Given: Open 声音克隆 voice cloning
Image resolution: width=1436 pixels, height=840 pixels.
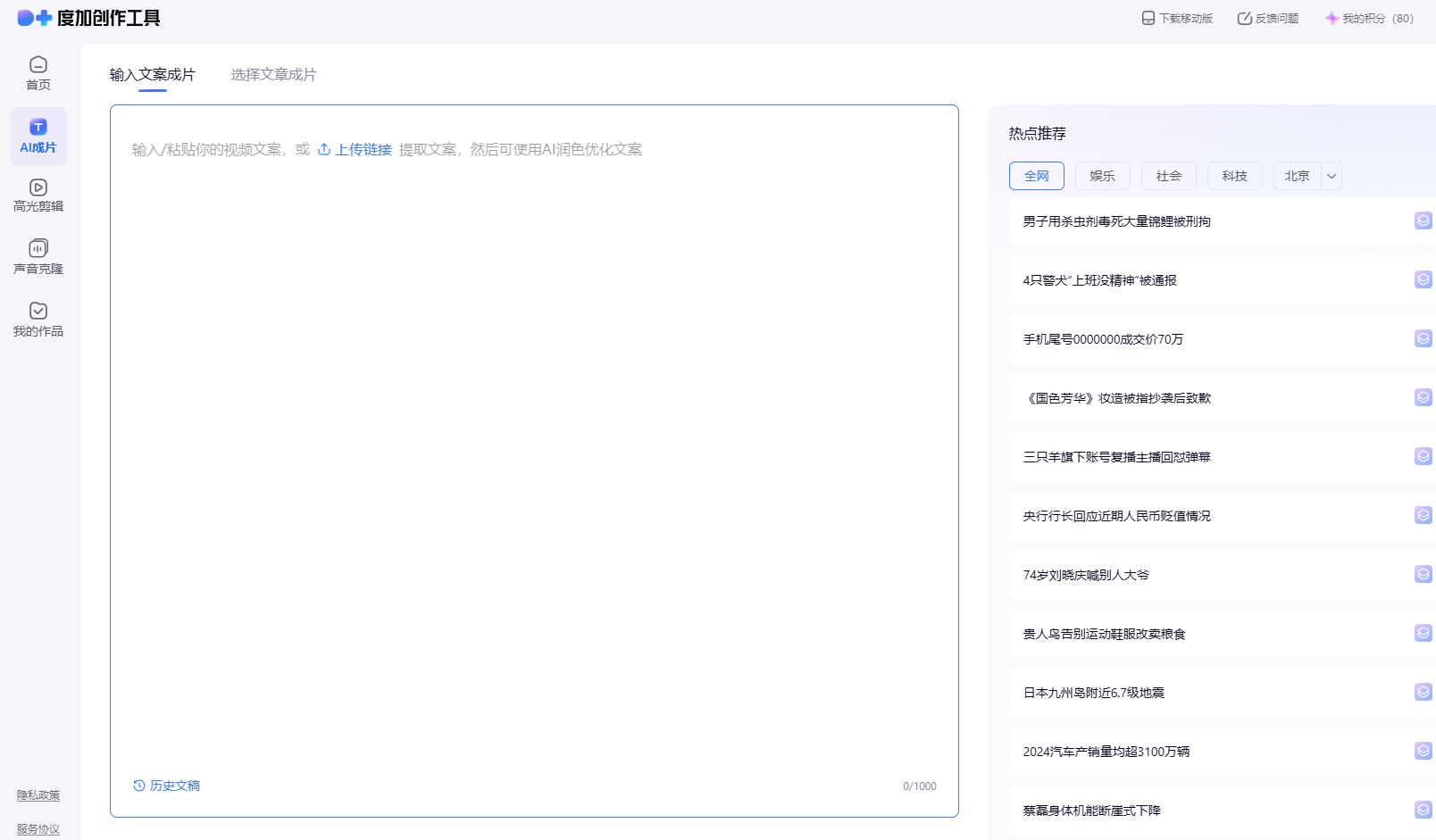Looking at the screenshot, I should (38, 258).
